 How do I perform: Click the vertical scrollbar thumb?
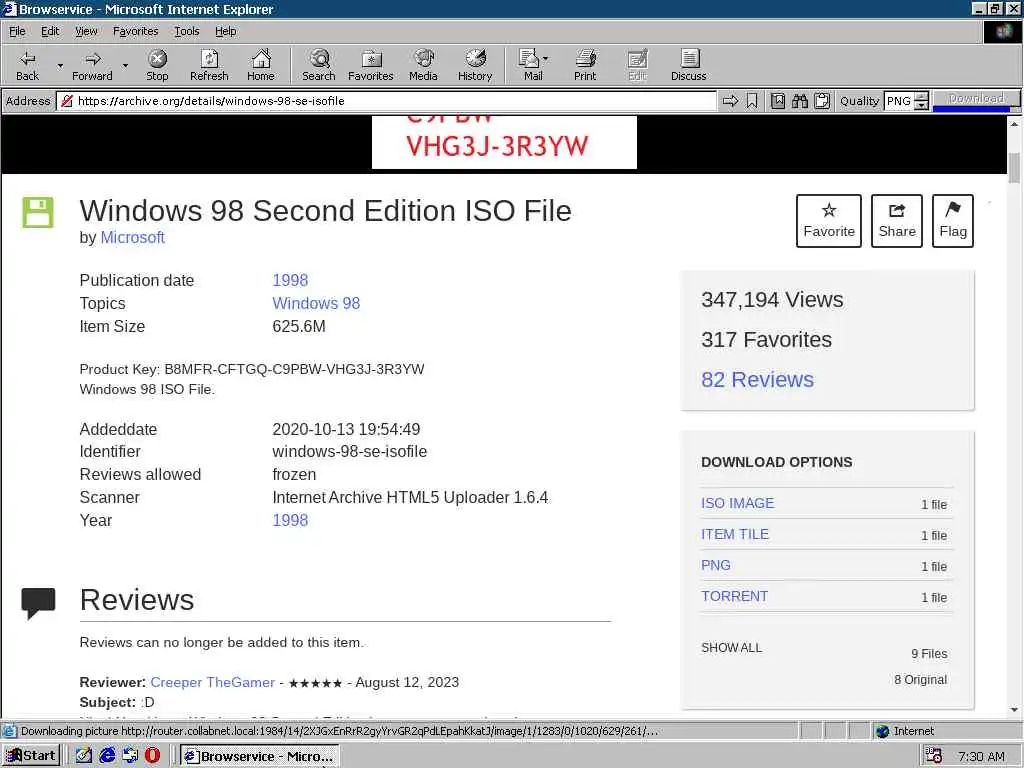[1014, 168]
